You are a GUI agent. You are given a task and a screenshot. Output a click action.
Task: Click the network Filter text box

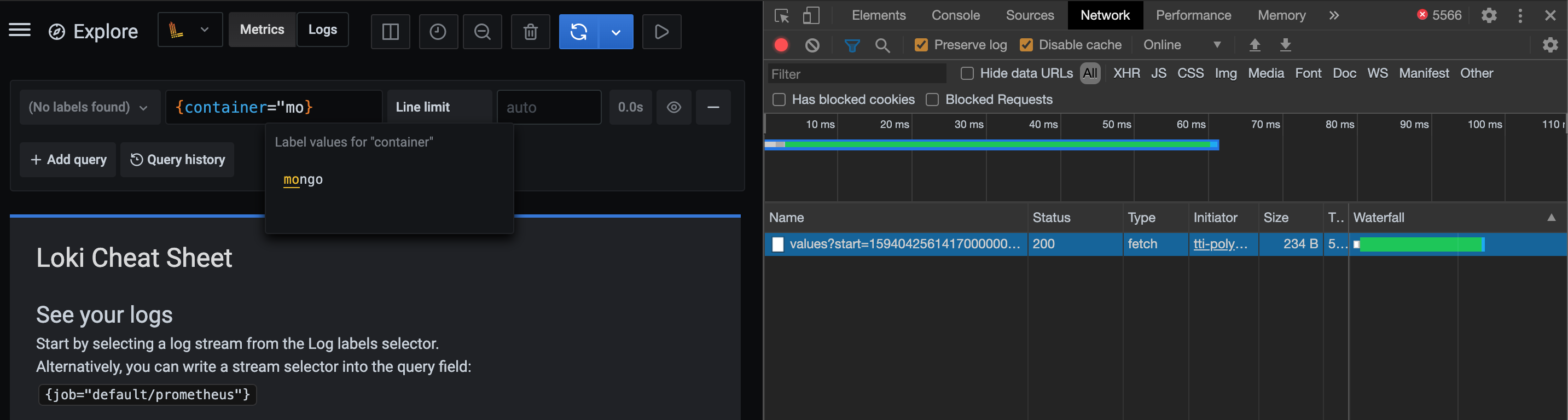tap(856, 74)
